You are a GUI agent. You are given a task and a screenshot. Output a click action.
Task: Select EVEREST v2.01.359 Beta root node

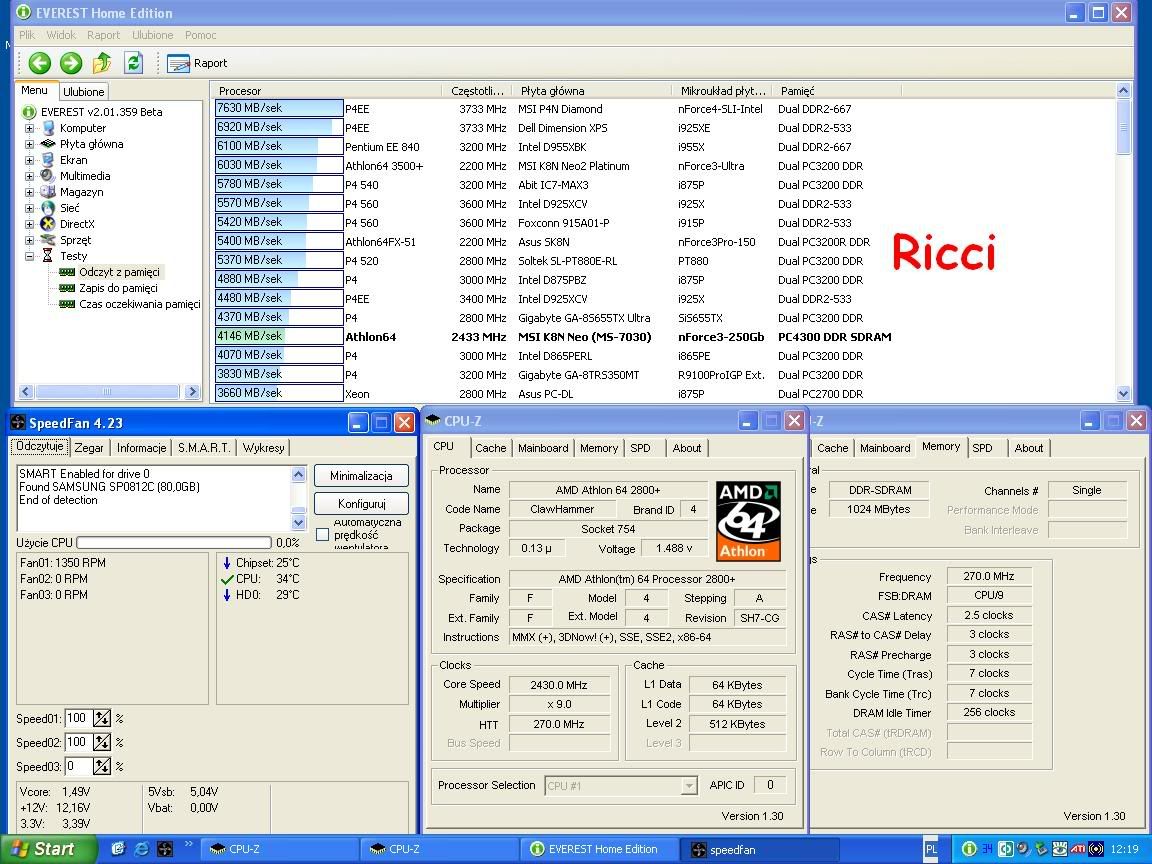click(x=101, y=112)
